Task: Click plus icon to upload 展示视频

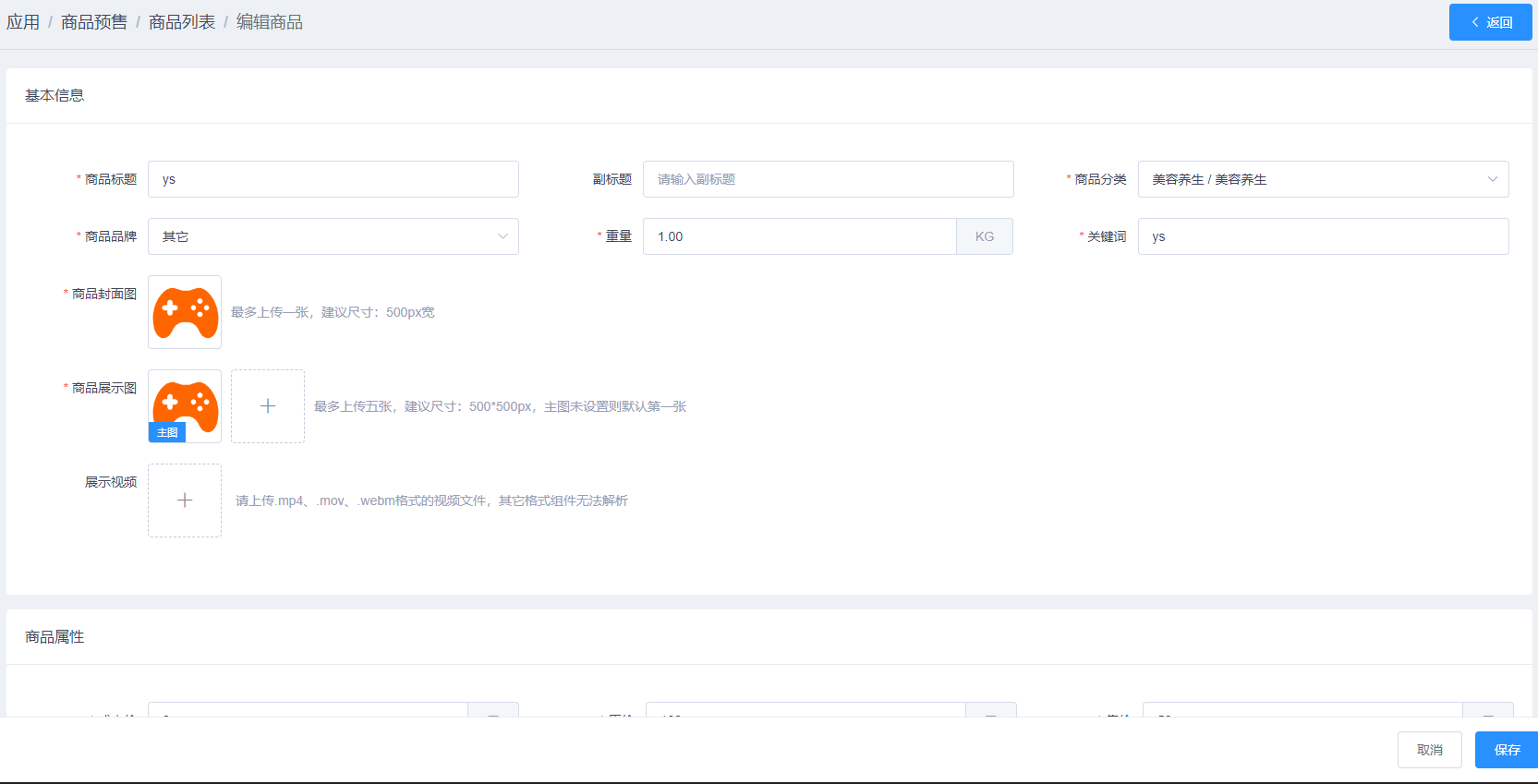Action: coord(185,501)
